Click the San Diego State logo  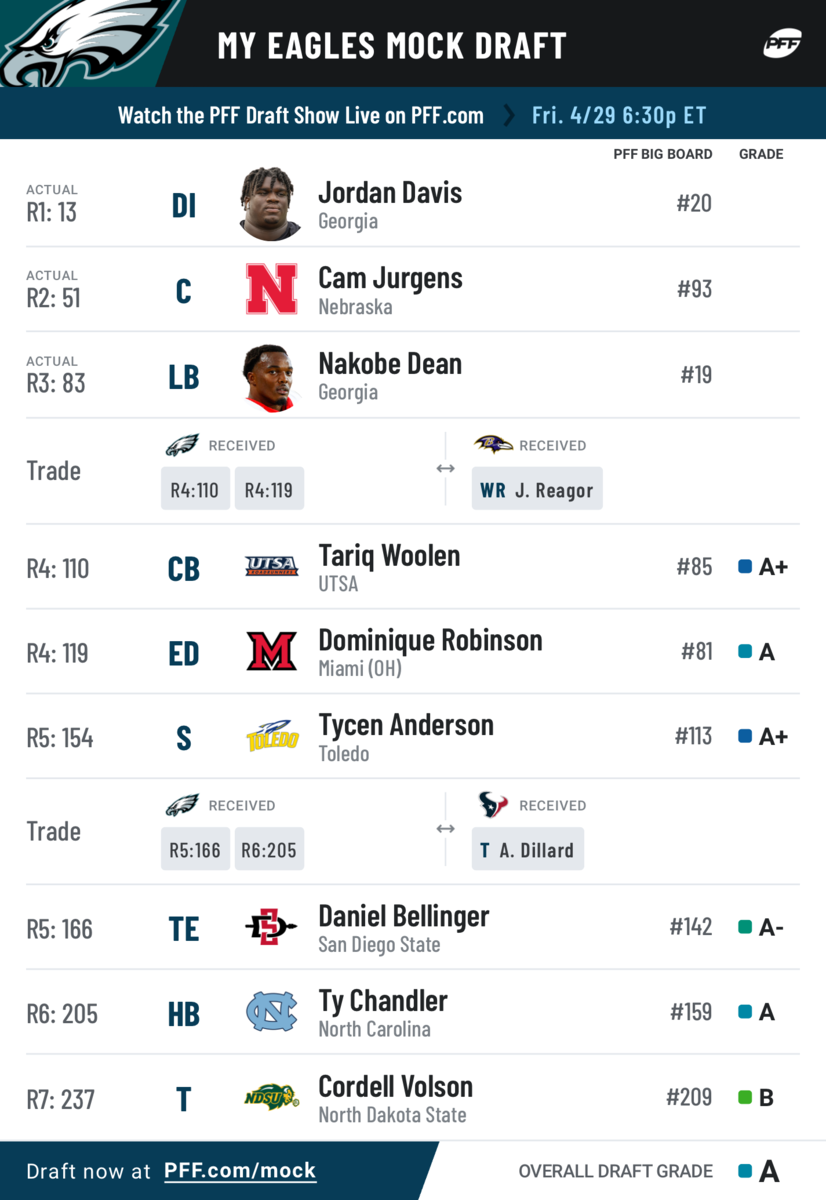pos(271,927)
